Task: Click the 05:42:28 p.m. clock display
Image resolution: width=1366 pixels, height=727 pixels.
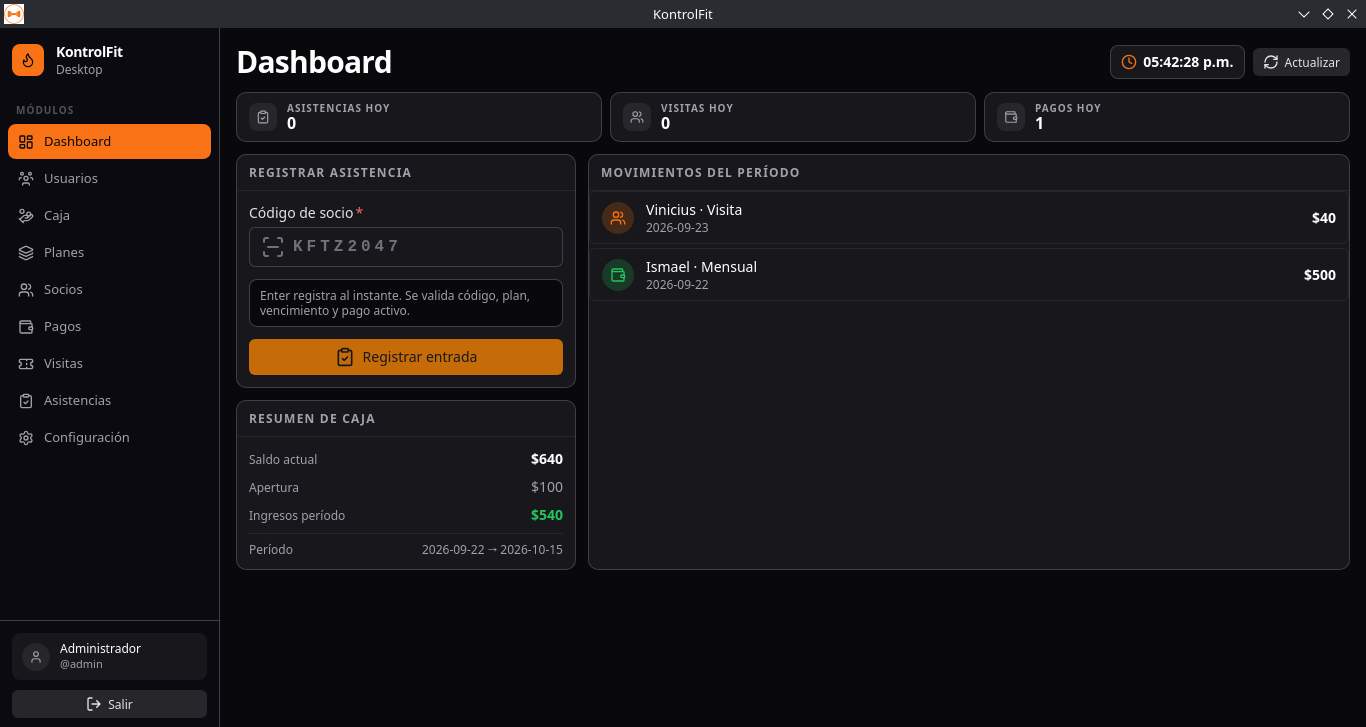Action: coord(1178,62)
